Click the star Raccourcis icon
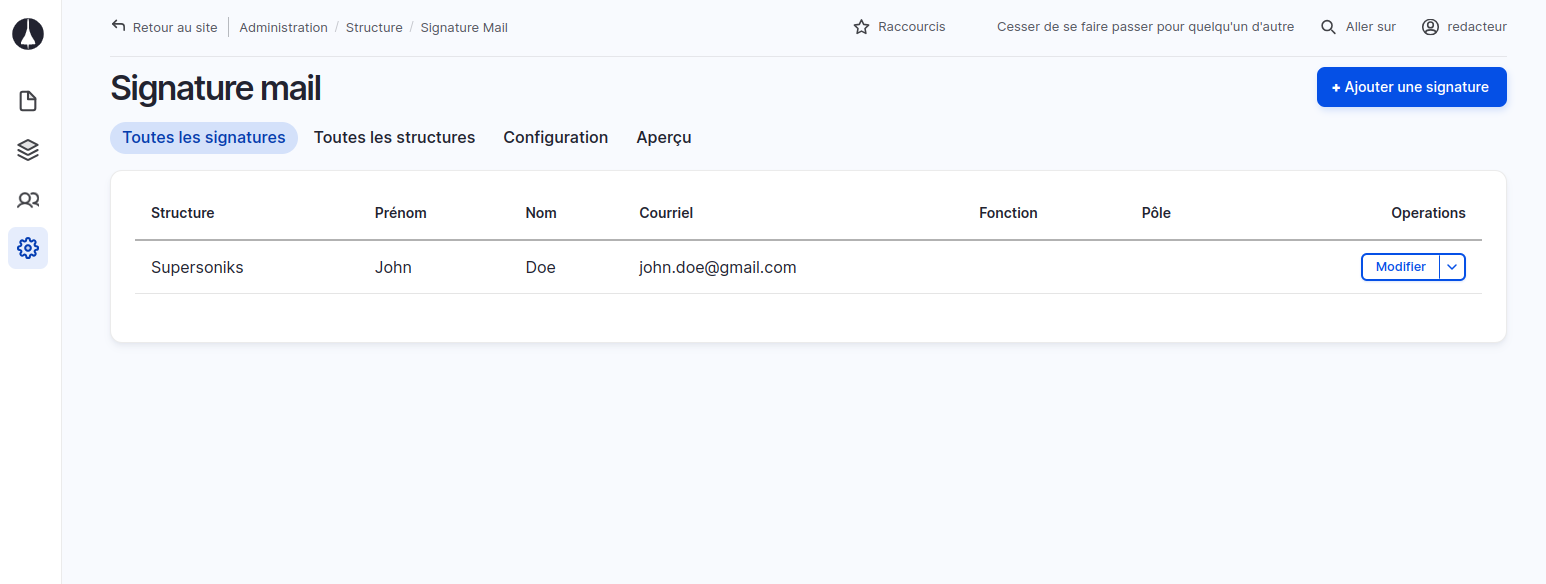The height and width of the screenshot is (584, 1546). (861, 27)
